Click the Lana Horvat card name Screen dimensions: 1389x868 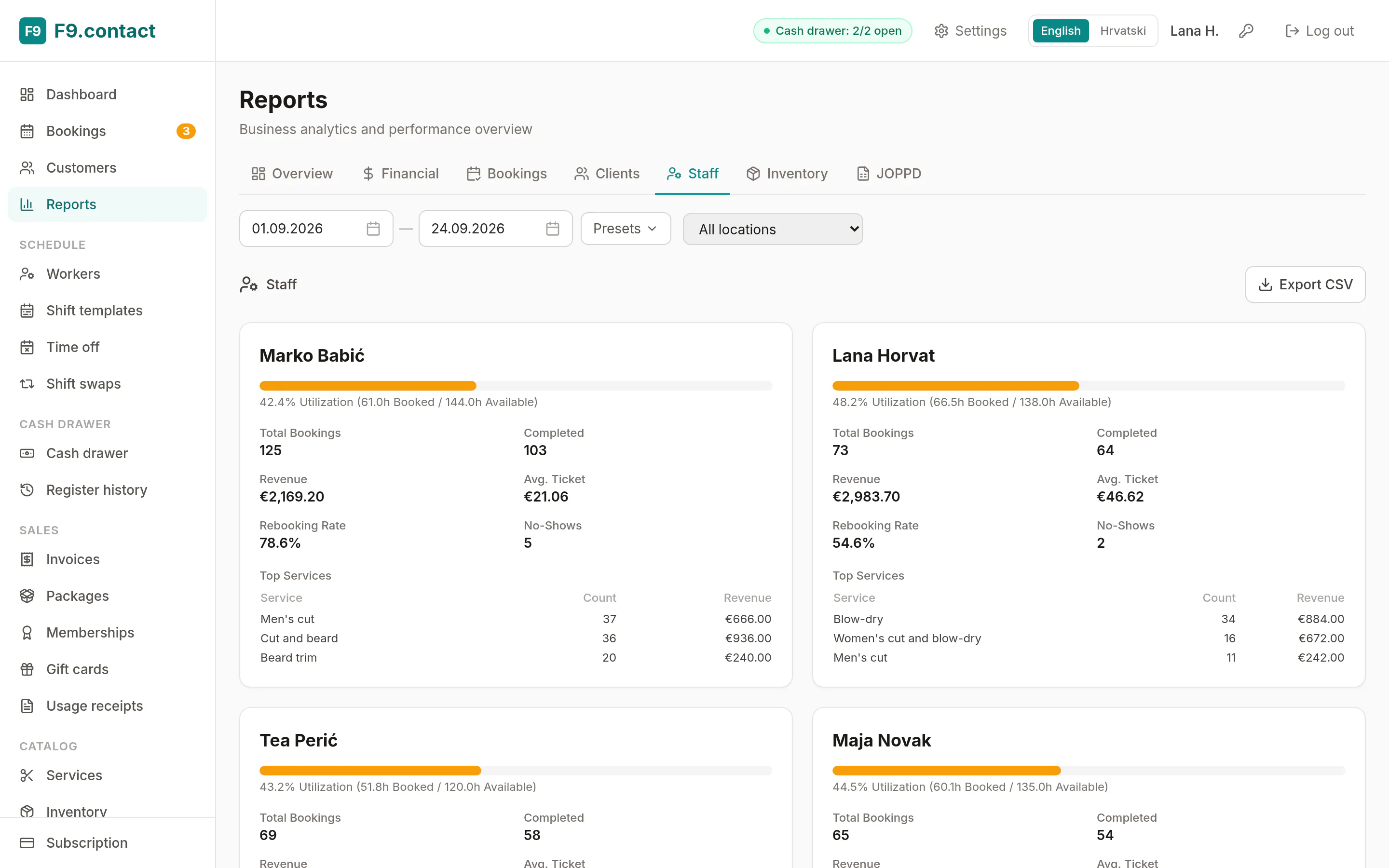coord(884,356)
